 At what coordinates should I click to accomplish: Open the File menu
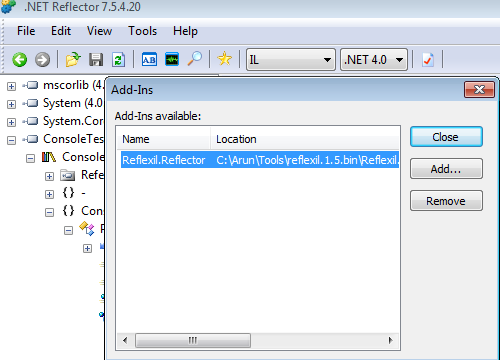click(26, 31)
